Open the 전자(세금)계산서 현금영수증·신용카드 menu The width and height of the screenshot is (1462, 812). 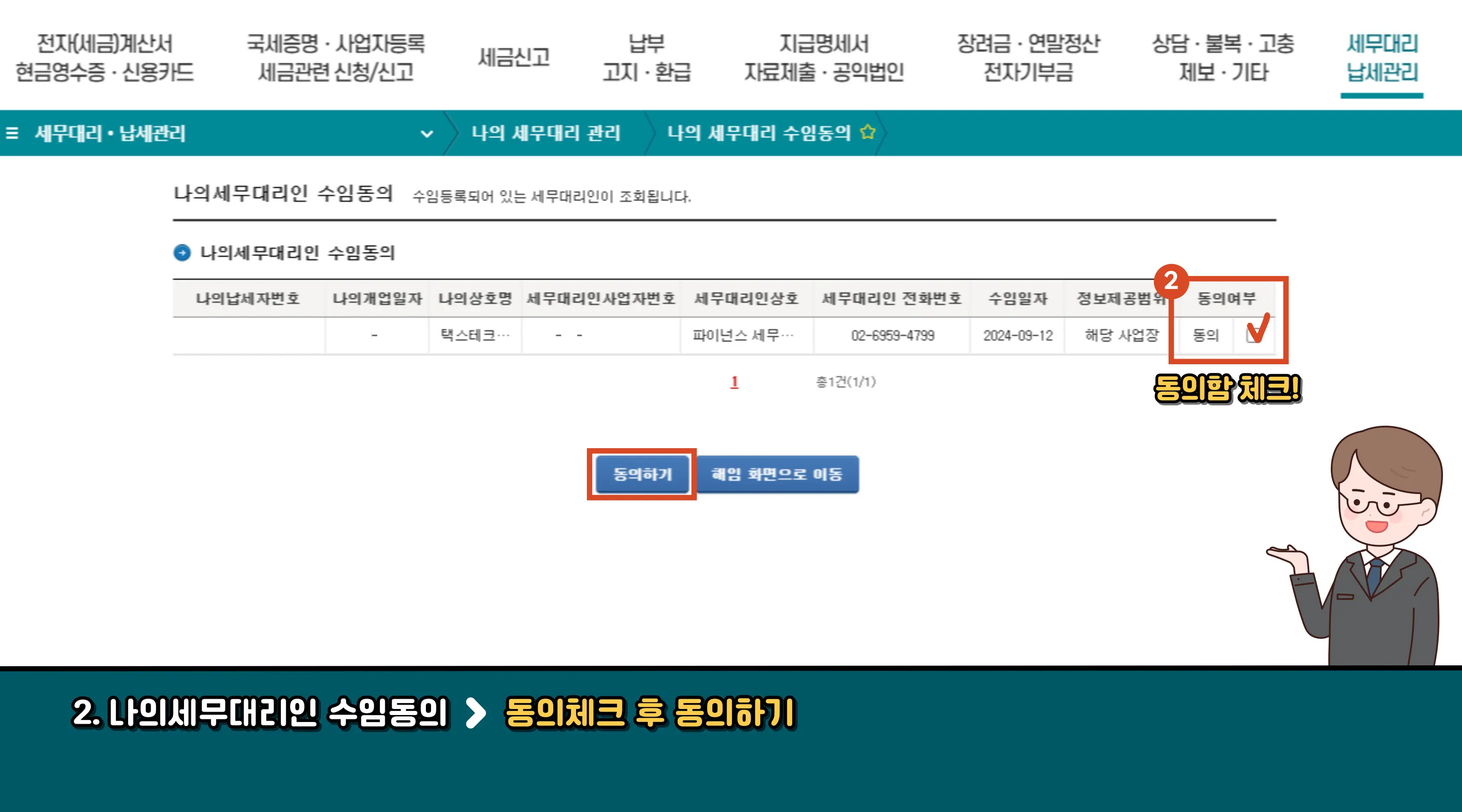pyautogui.click(x=106, y=57)
